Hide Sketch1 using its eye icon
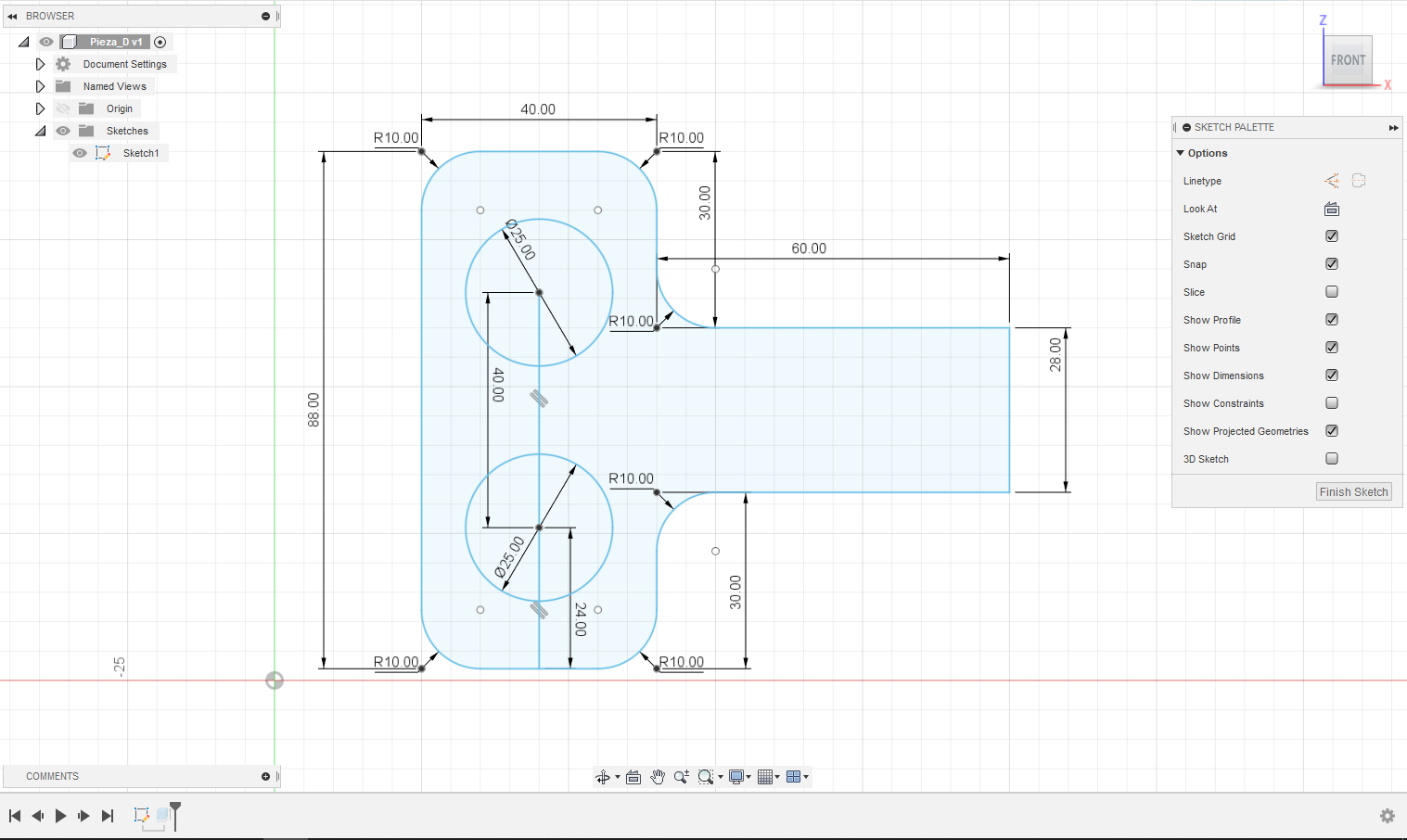This screenshot has height=840, width=1407. (80, 153)
